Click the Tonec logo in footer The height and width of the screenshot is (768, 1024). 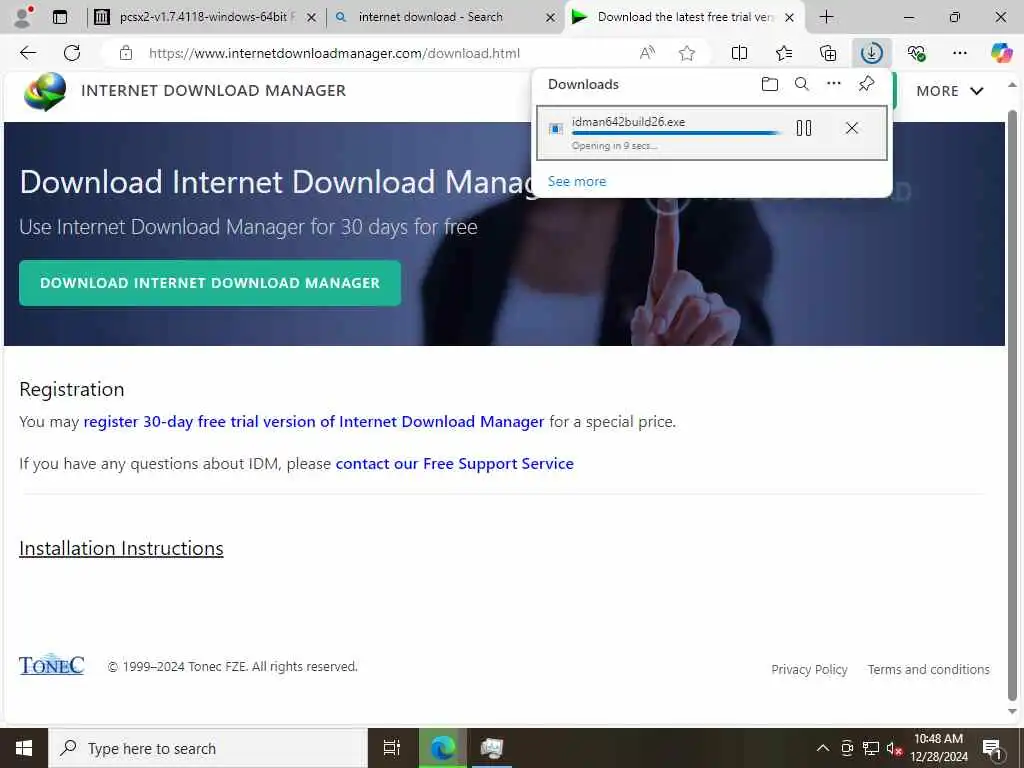coord(52,665)
